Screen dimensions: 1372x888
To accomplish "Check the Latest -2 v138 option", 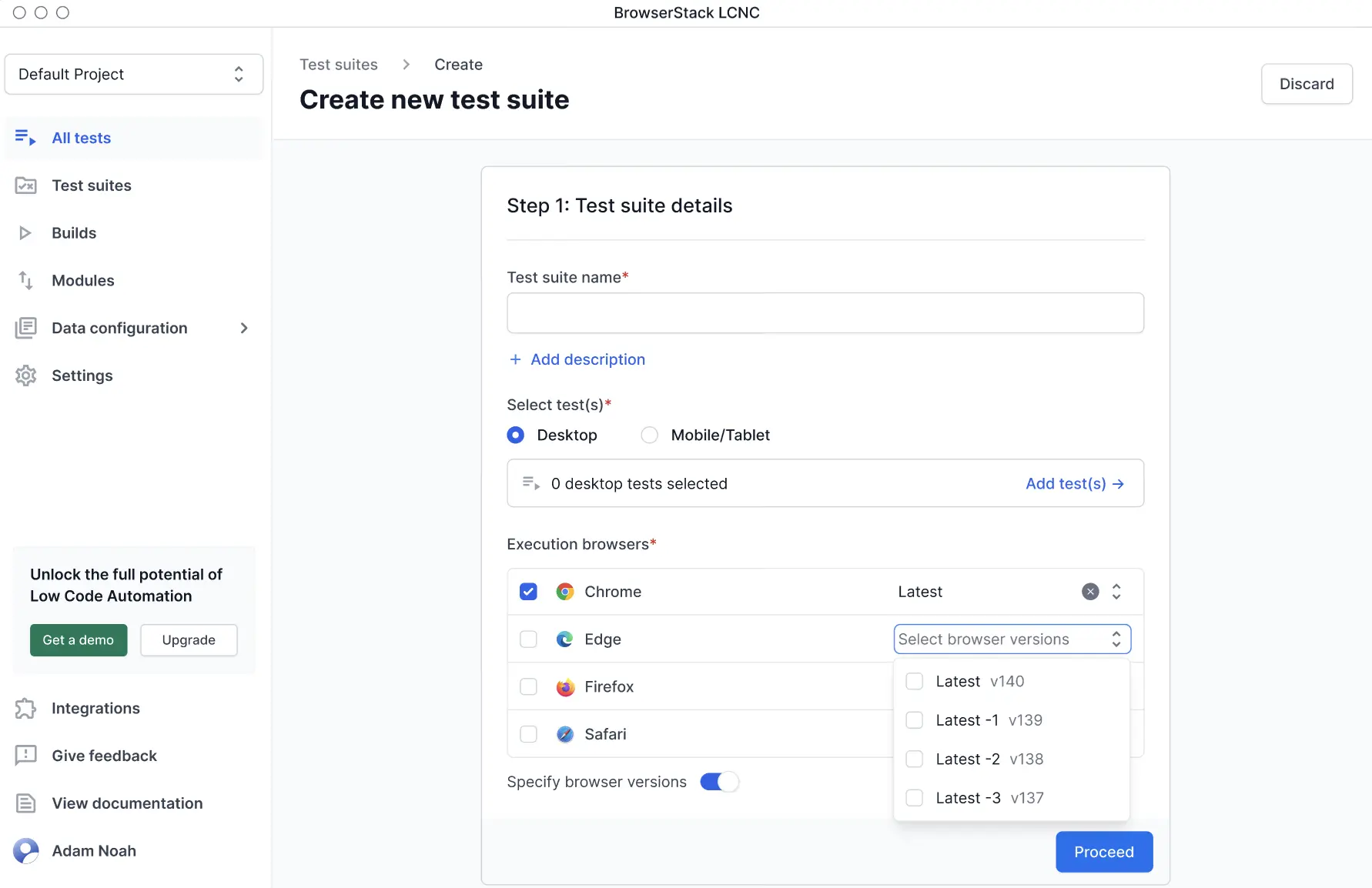I will tap(915, 759).
